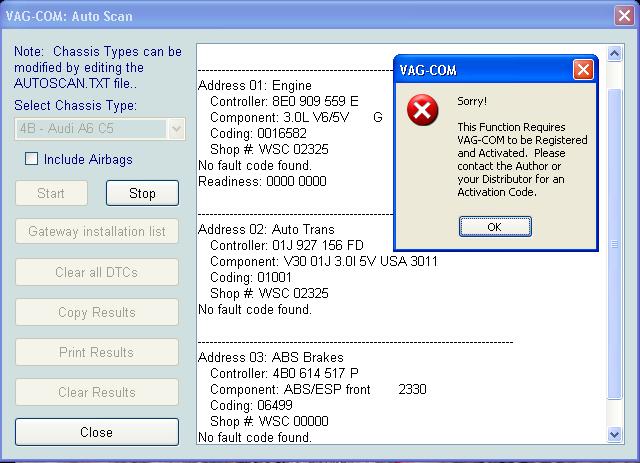Click the Address 03: ABS Brakes line

[270, 357]
